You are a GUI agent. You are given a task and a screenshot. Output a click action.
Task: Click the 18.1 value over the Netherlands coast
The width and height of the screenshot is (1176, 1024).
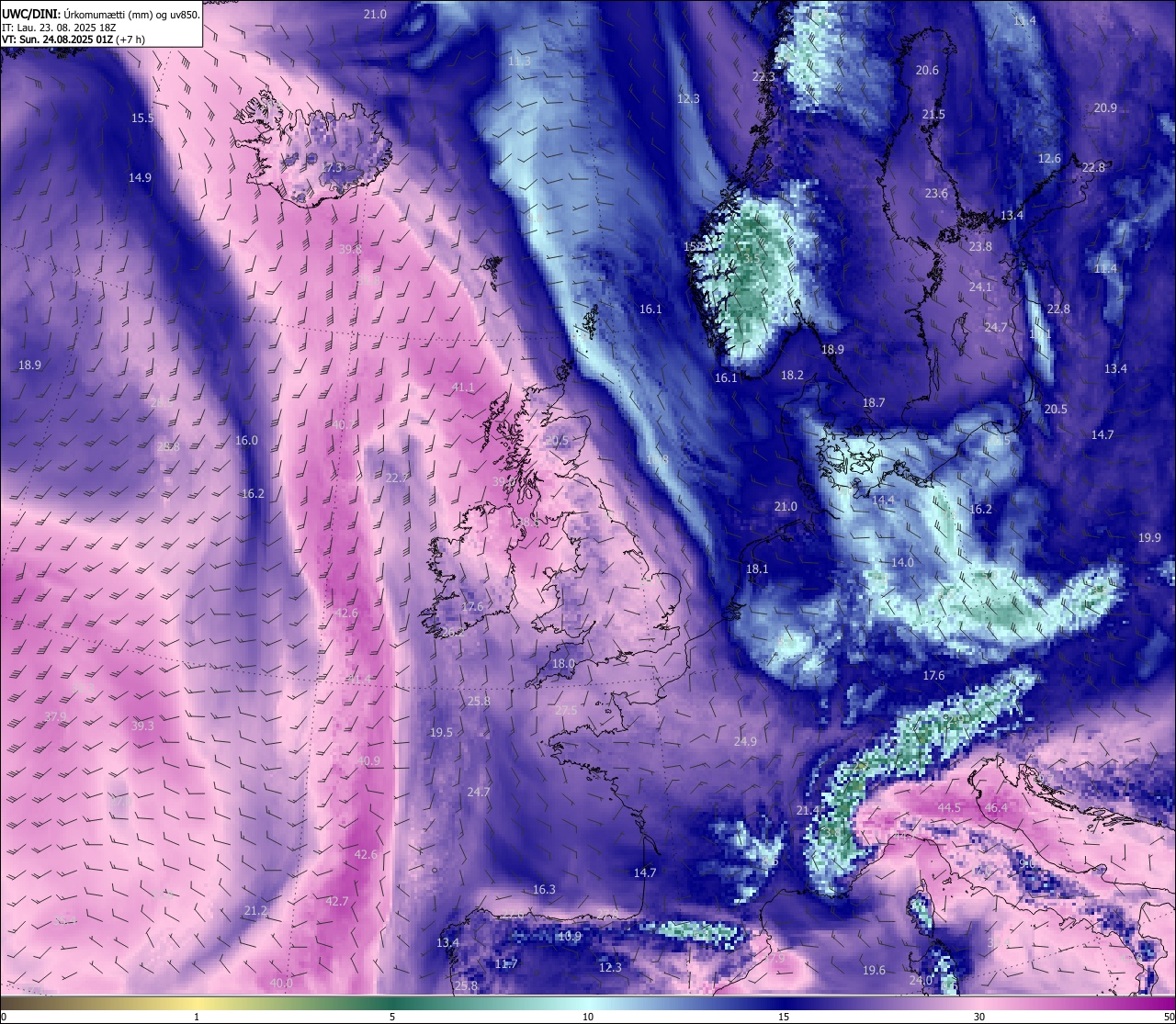(757, 568)
